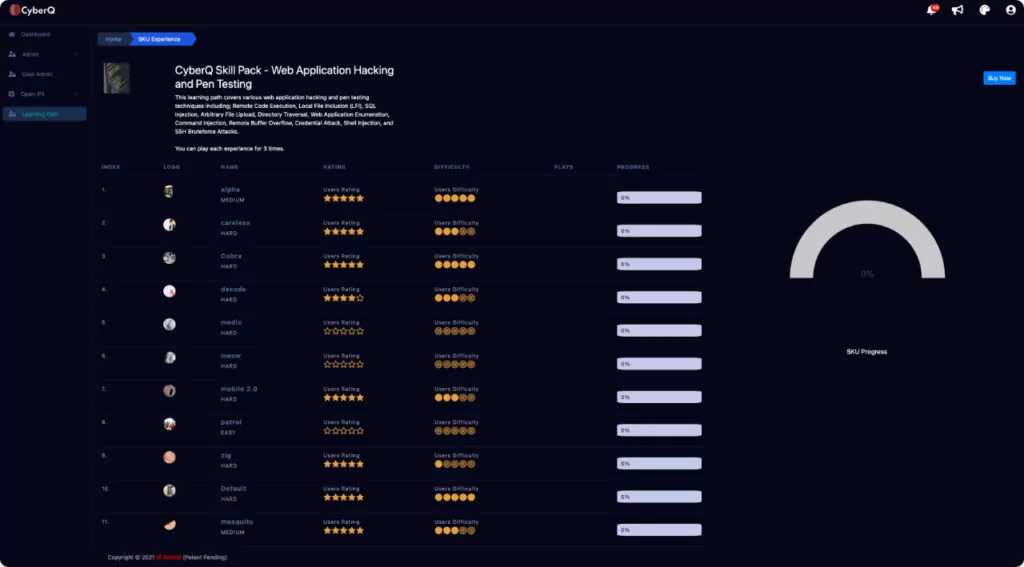Open the Default experience name
This screenshot has height=567, width=1024.
[233, 489]
